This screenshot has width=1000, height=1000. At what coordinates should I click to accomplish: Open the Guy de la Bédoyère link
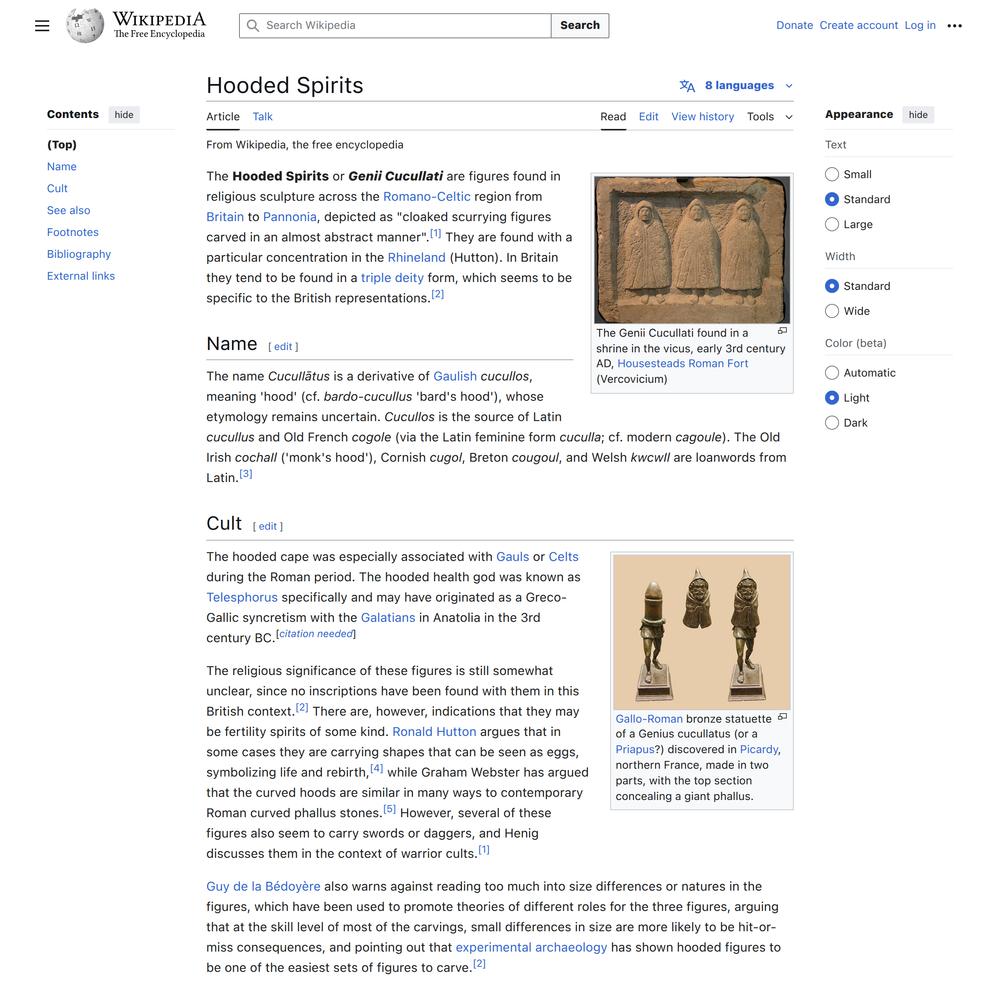point(263,886)
